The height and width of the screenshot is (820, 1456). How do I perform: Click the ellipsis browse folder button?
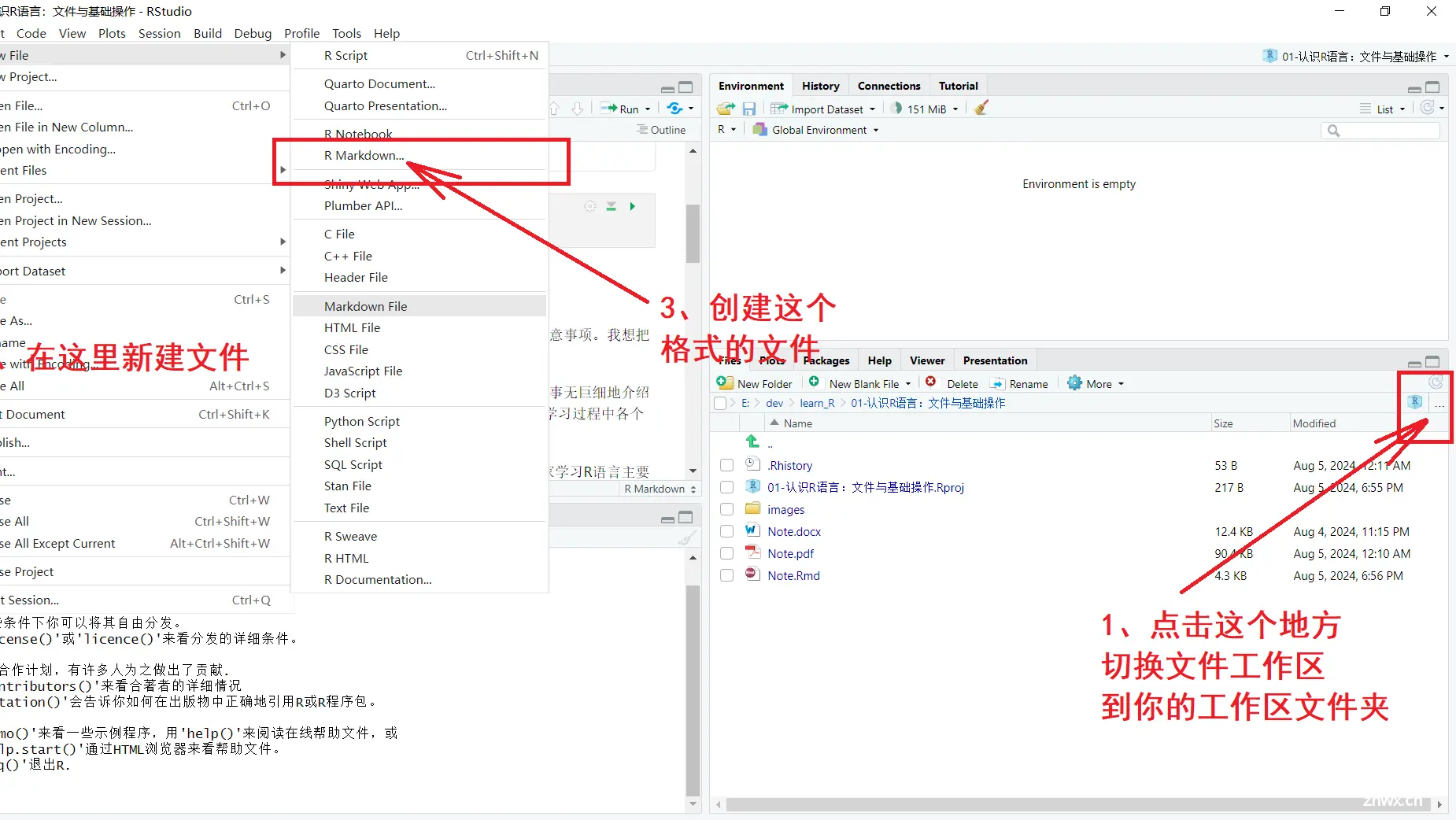tap(1439, 404)
